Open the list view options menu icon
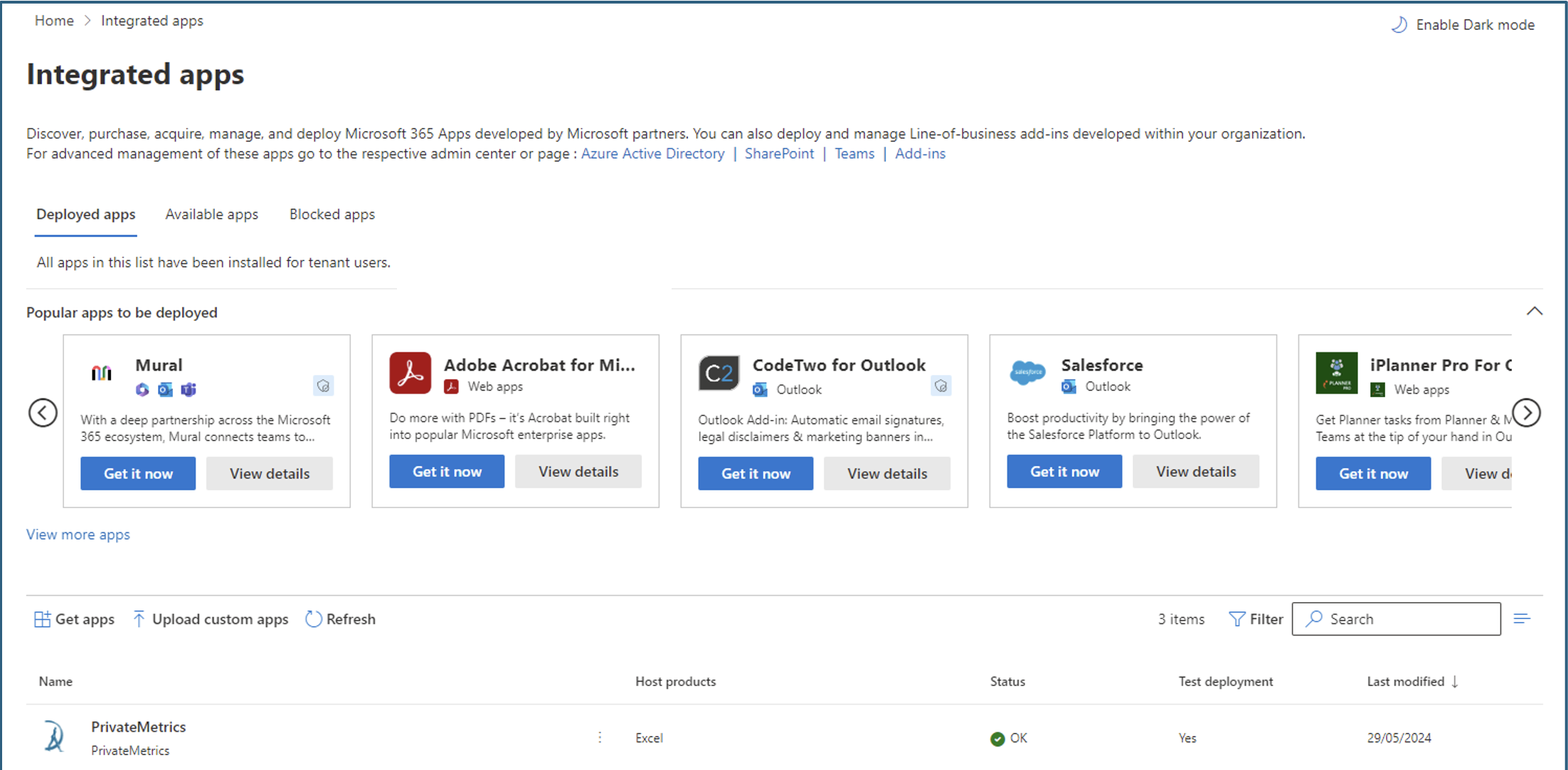Viewport: 1568px width, 770px height. click(1522, 619)
